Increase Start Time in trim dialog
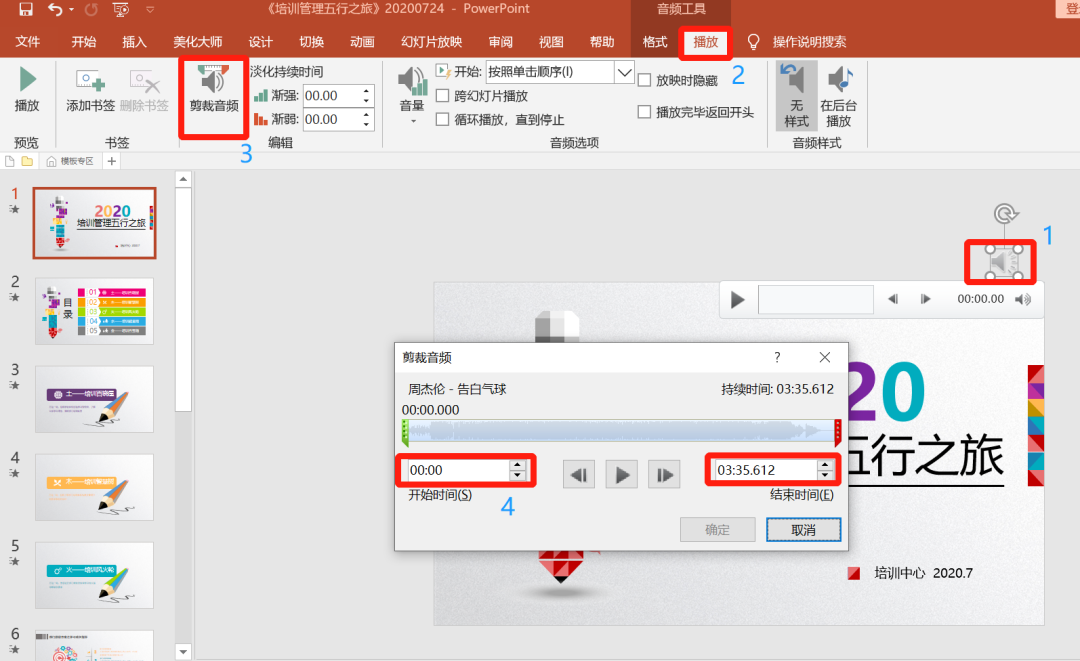 (x=517, y=465)
